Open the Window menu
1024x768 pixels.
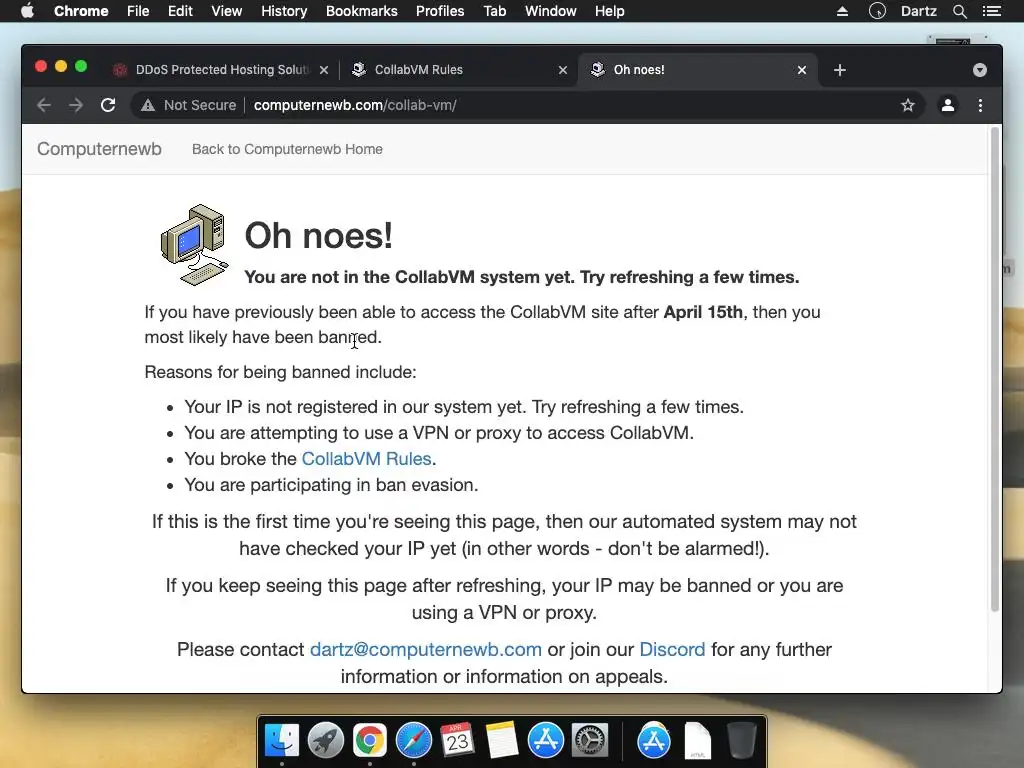(x=551, y=11)
